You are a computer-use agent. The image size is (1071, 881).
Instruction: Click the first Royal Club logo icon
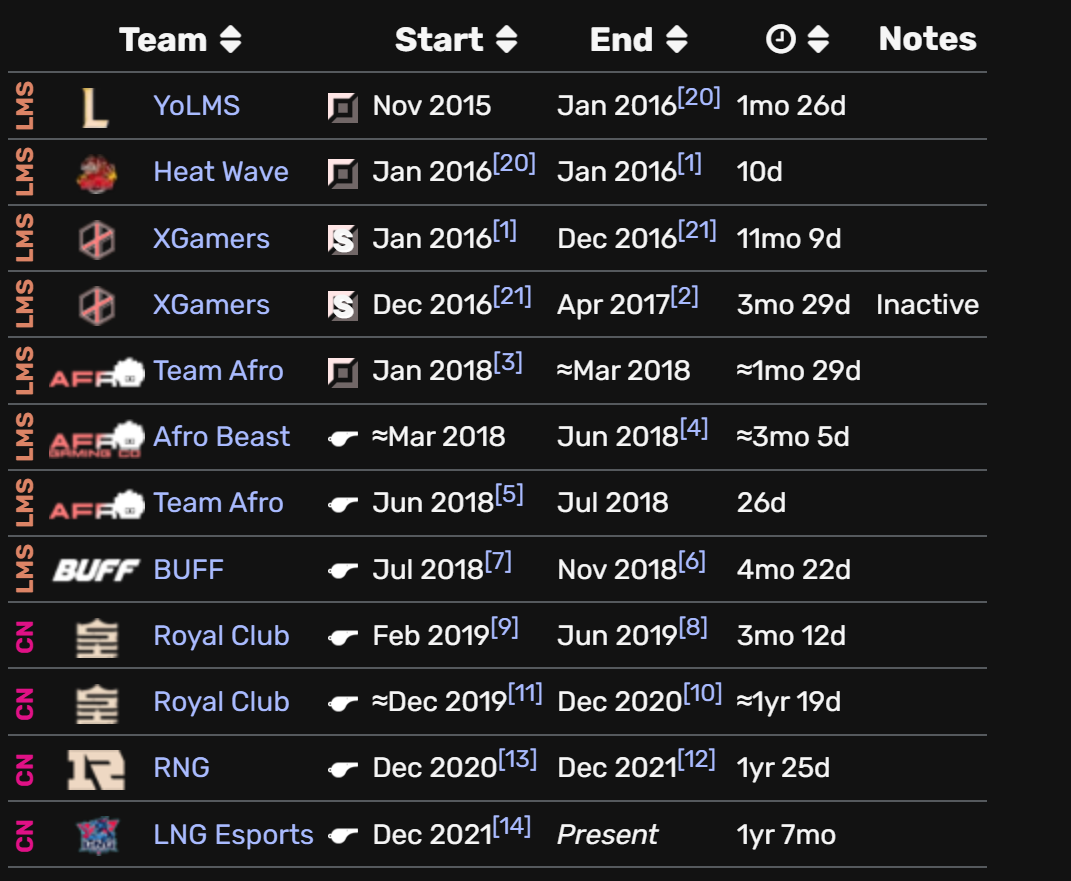(96, 638)
